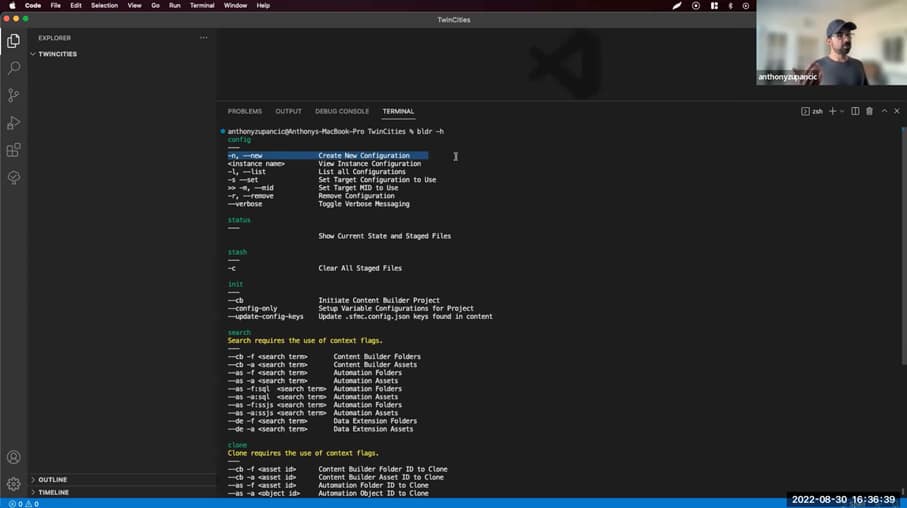Open the Explorer view in activity bar
The height and width of the screenshot is (508, 907).
point(13,41)
